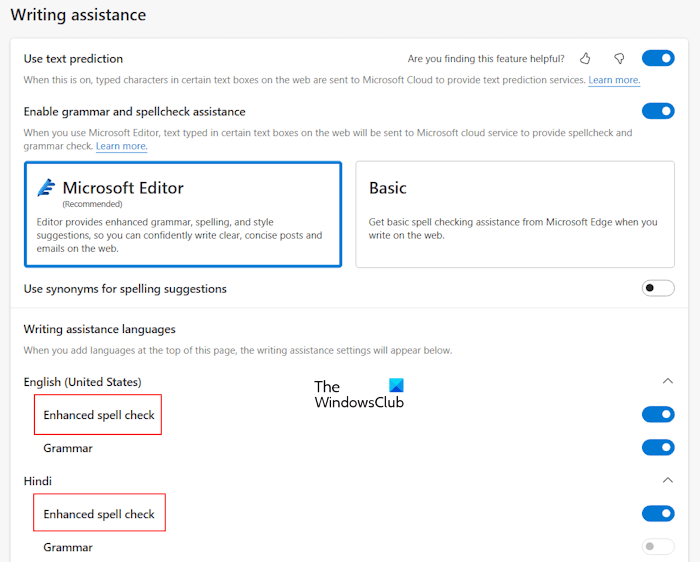Select the Basic spell check card
Image resolution: width=700 pixels, height=562 pixels.
pyautogui.click(x=515, y=214)
